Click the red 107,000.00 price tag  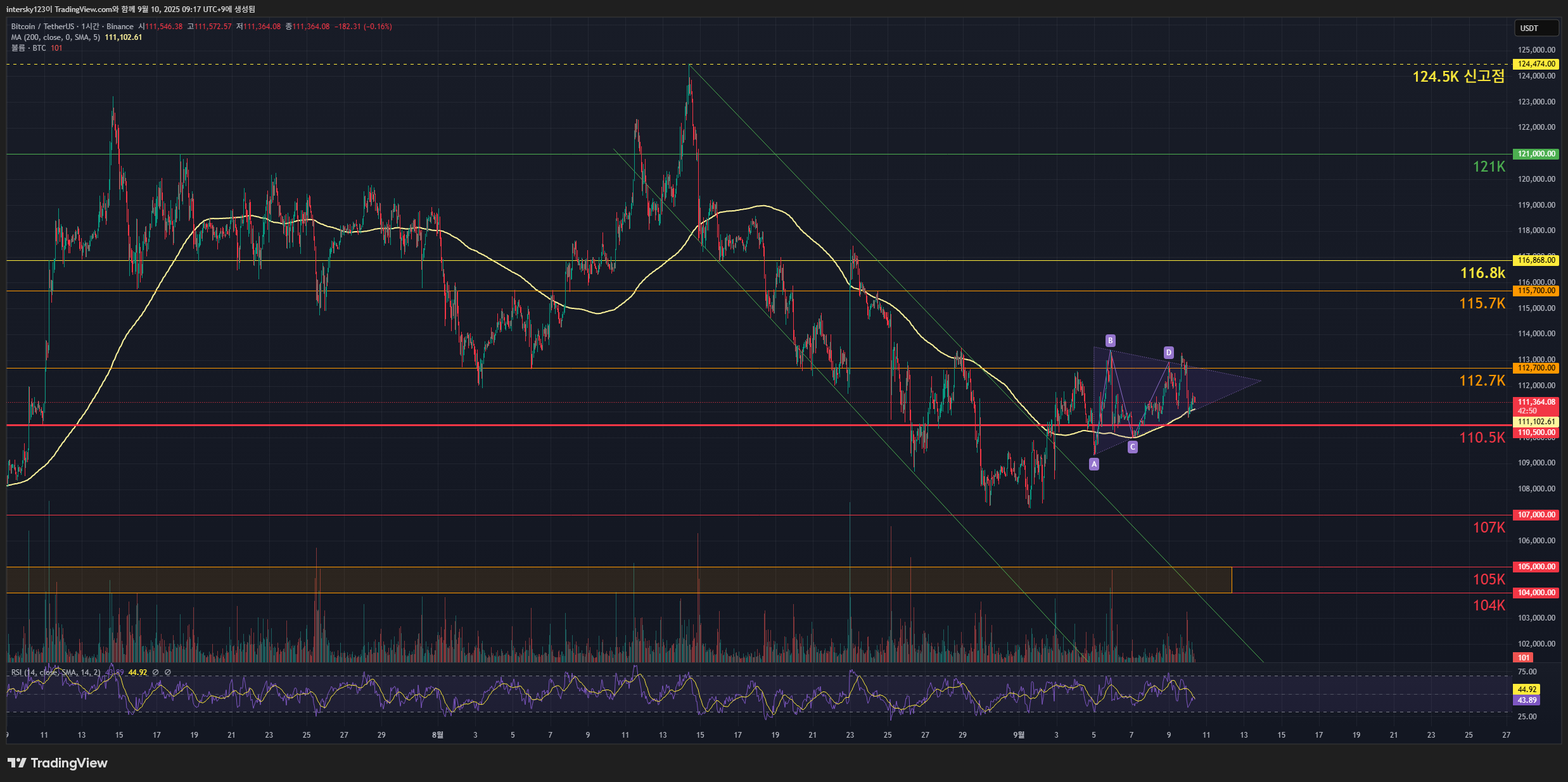tap(1536, 515)
